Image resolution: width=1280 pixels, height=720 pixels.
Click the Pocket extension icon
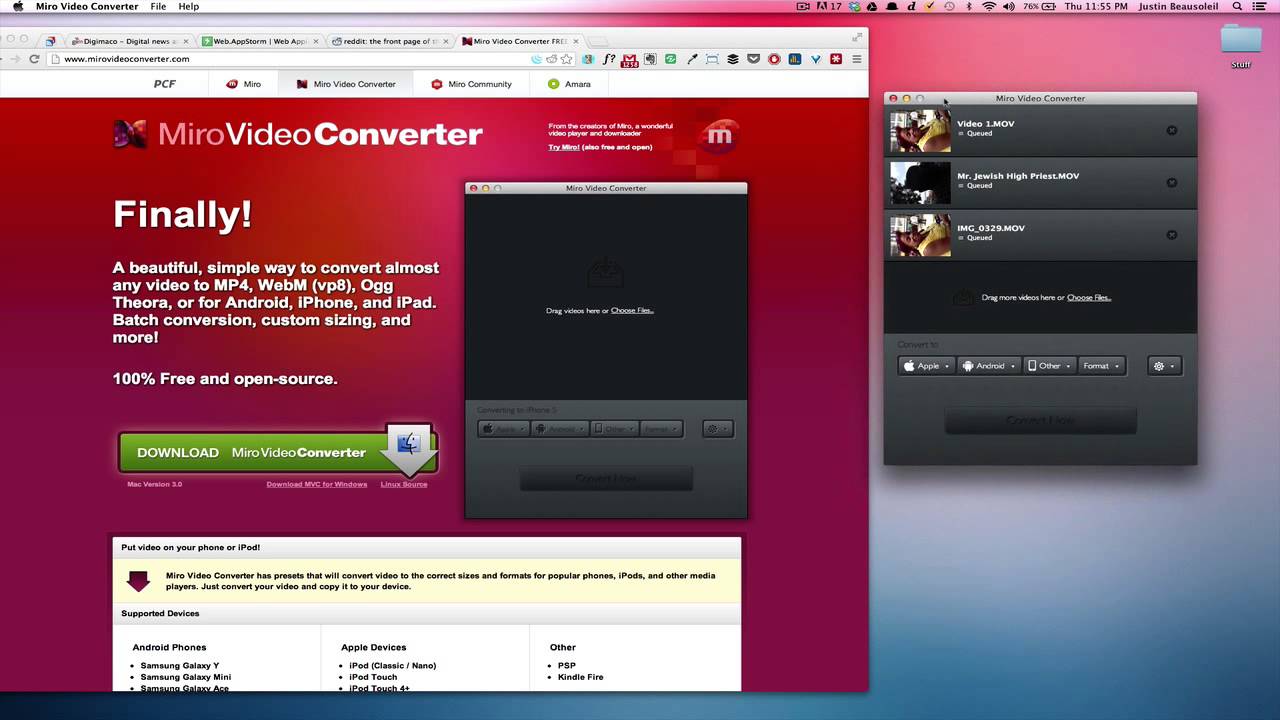pos(753,59)
